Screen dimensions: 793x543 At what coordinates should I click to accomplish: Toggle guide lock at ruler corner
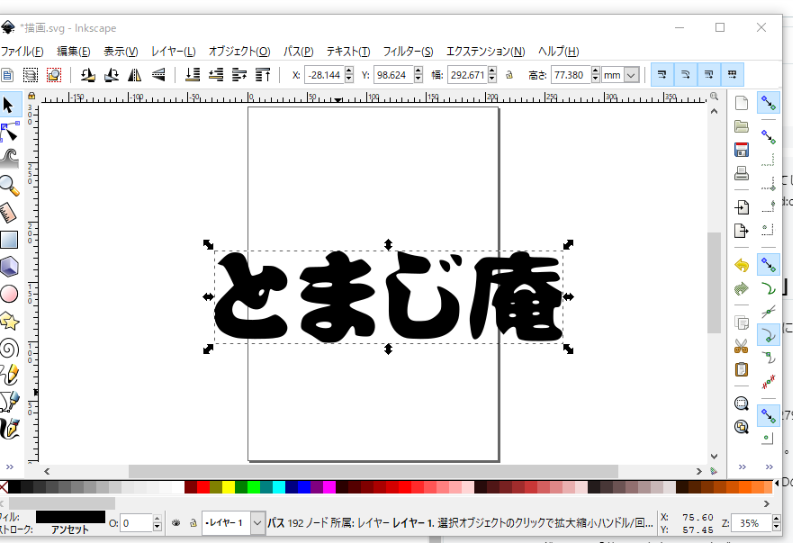[31, 96]
